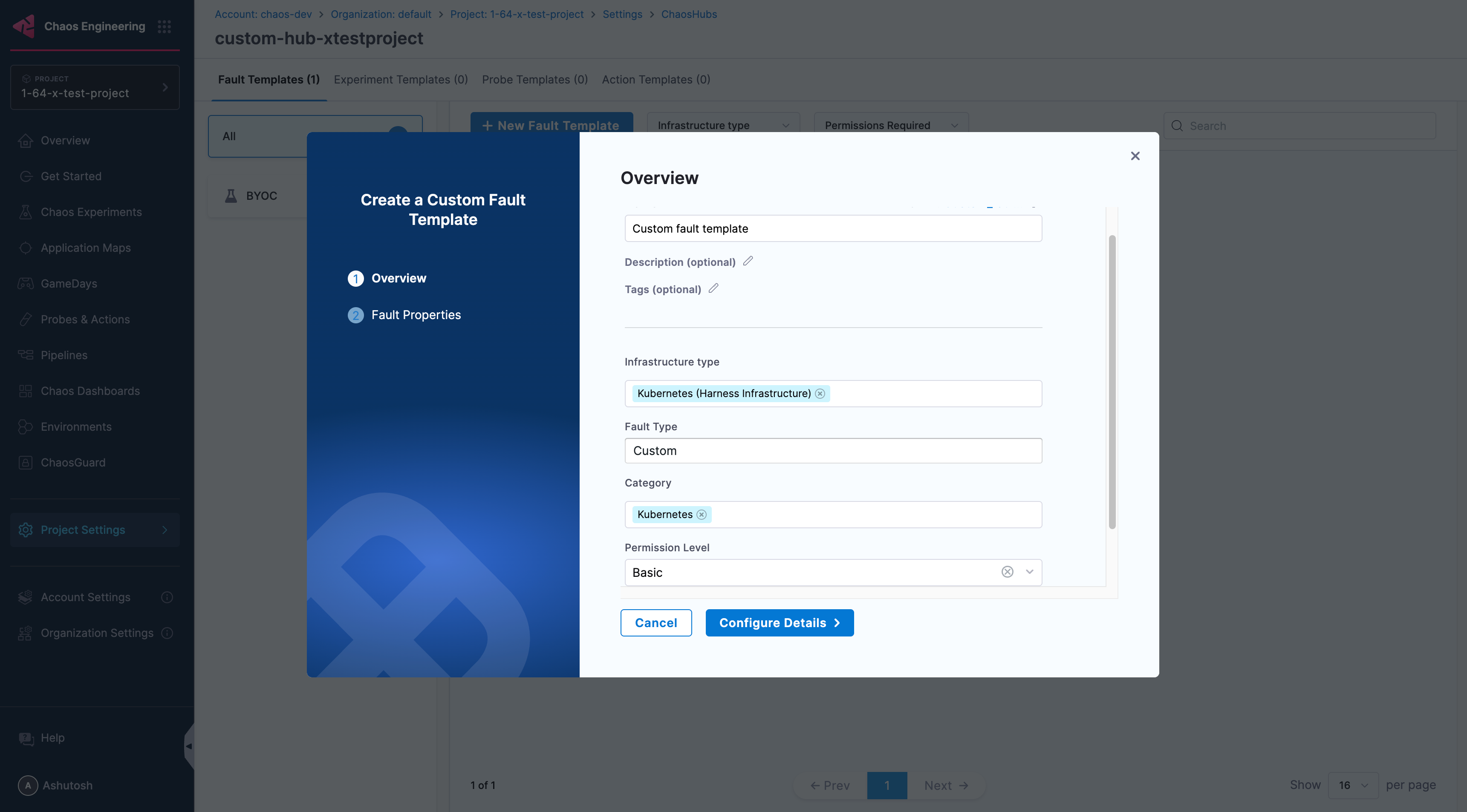Remove the Kubernetes category chip
Viewport: 1467px width, 812px height.
point(701,514)
